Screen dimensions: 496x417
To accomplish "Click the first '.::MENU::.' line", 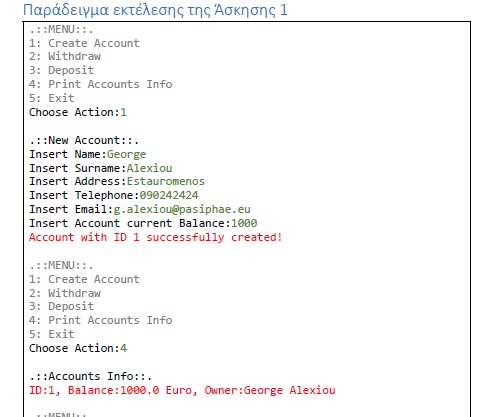I will 61,30.
